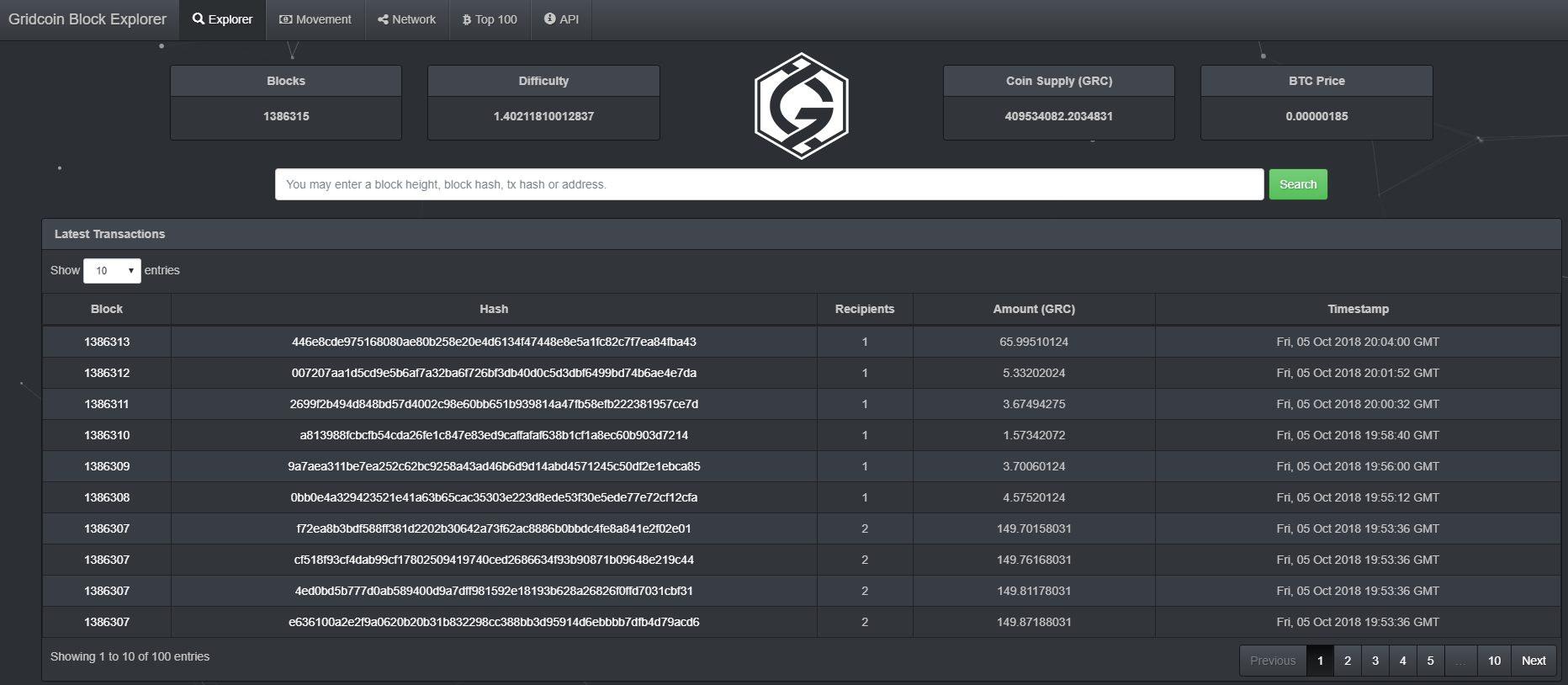Open transaction hash starting 446e8cde

[x=494, y=342]
